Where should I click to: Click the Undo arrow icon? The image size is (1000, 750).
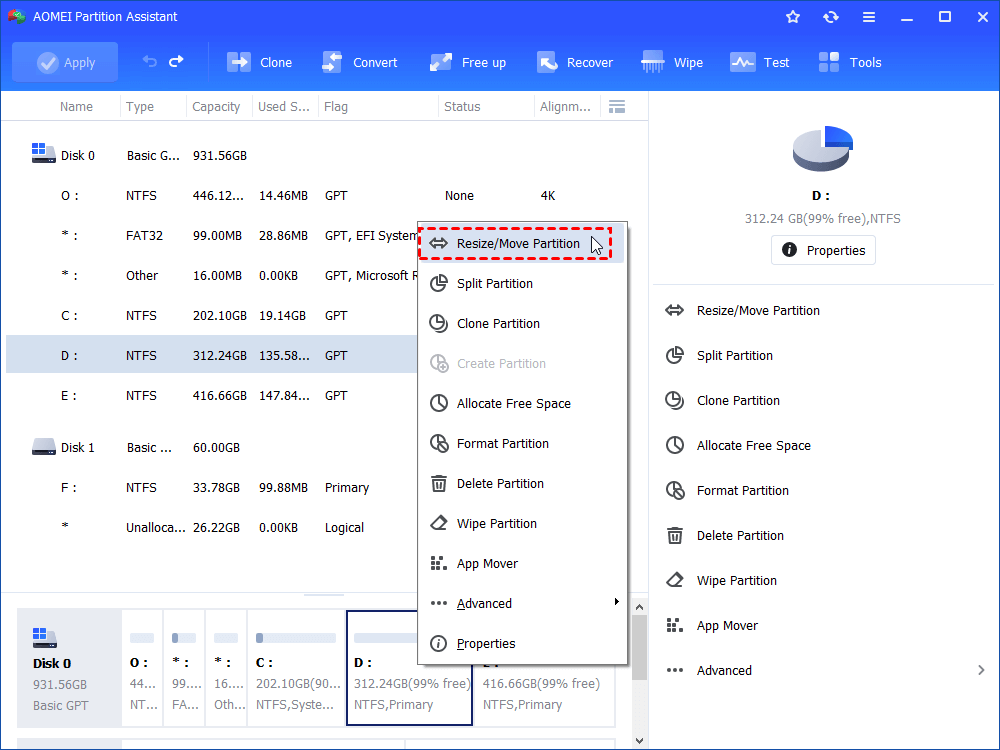coord(151,61)
